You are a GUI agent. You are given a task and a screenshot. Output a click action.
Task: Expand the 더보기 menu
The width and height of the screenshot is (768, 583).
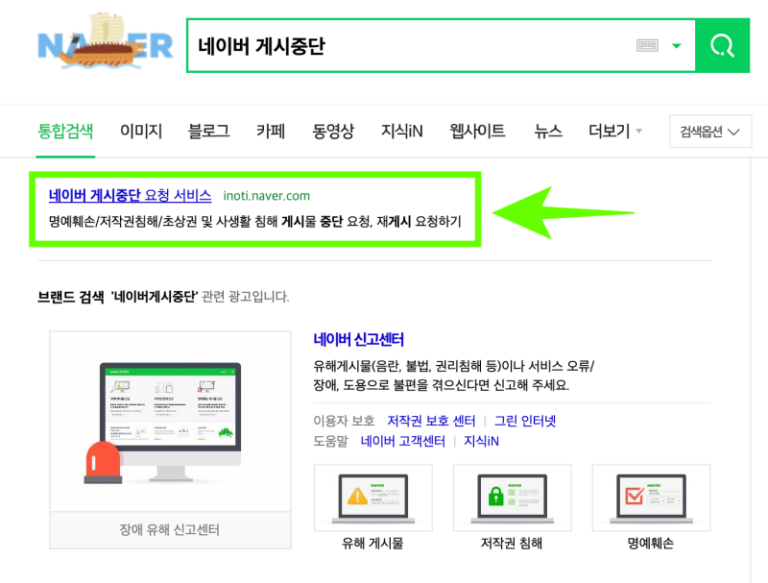coord(615,131)
